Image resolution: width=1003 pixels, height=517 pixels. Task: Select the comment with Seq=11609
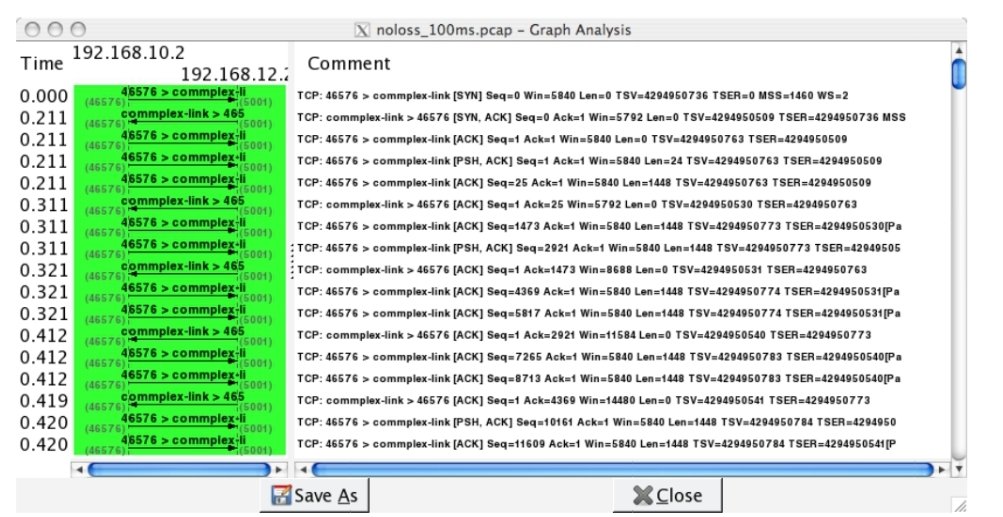(x=596, y=444)
